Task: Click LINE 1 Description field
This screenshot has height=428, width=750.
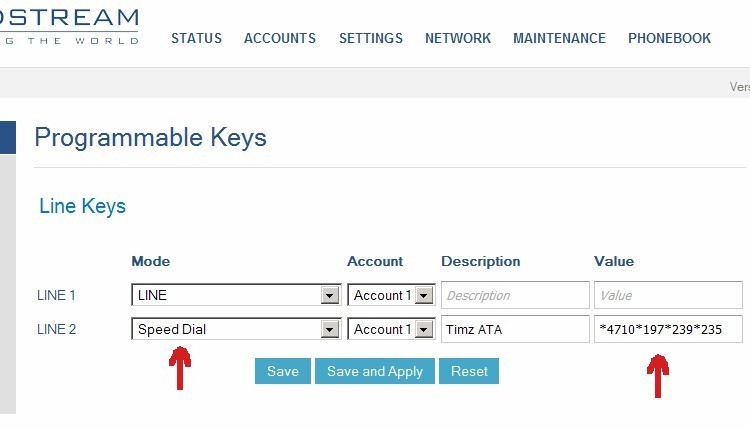Action: point(514,296)
